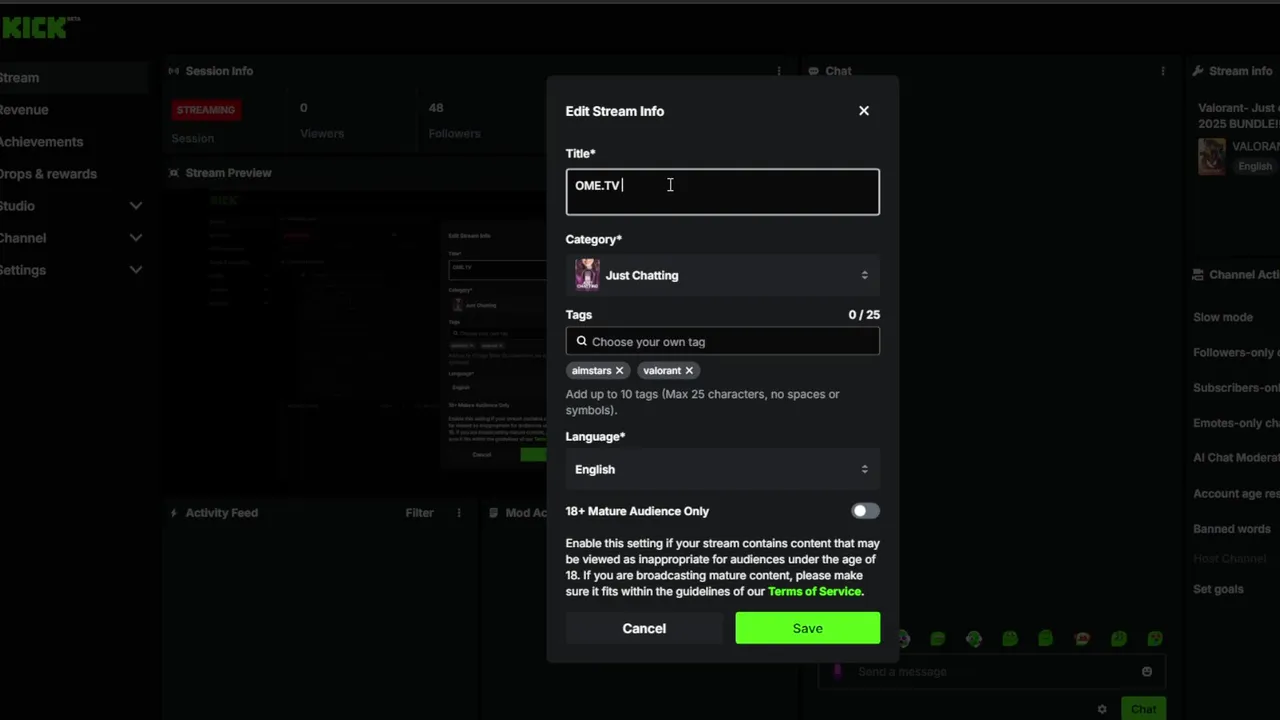Click the green Chat send button
The width and height of the screenshot is (1280, 720).
click(x=1143, y=709)
